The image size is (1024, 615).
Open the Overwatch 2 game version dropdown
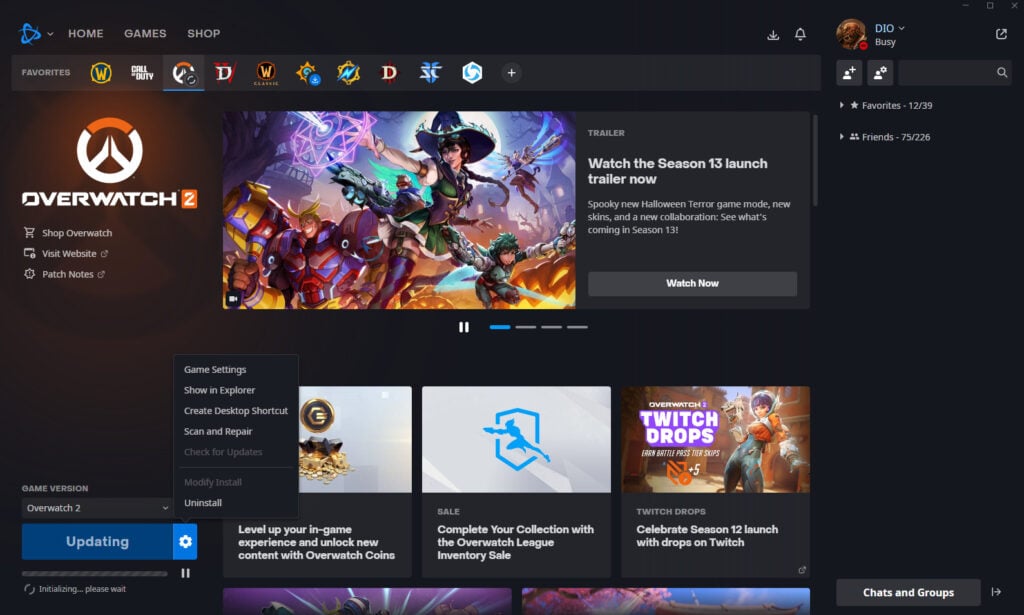tap(95, 508)
